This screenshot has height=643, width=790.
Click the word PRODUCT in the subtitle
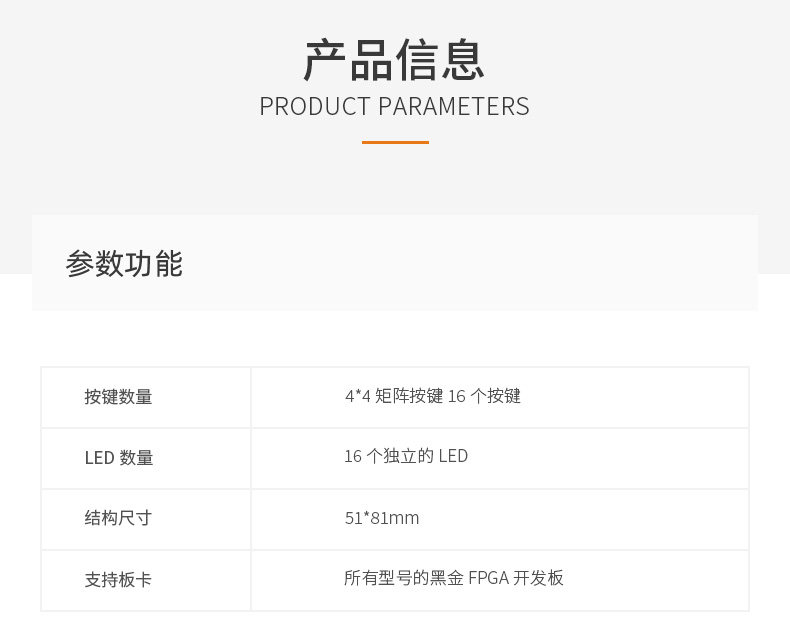(315, 107)
